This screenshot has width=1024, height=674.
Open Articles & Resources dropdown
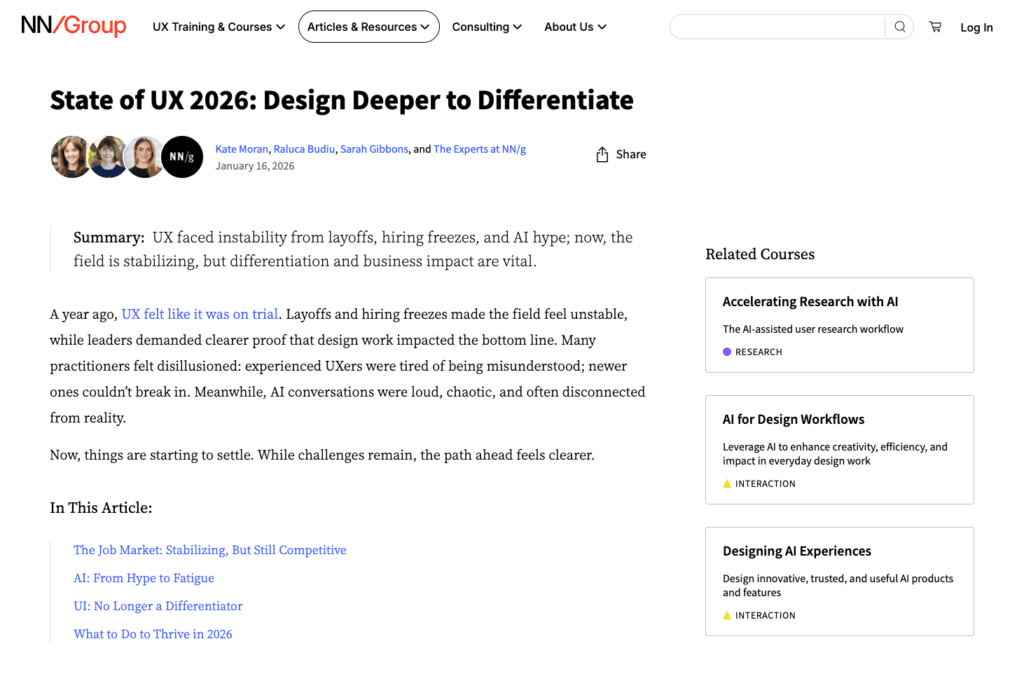click(368, 27)
